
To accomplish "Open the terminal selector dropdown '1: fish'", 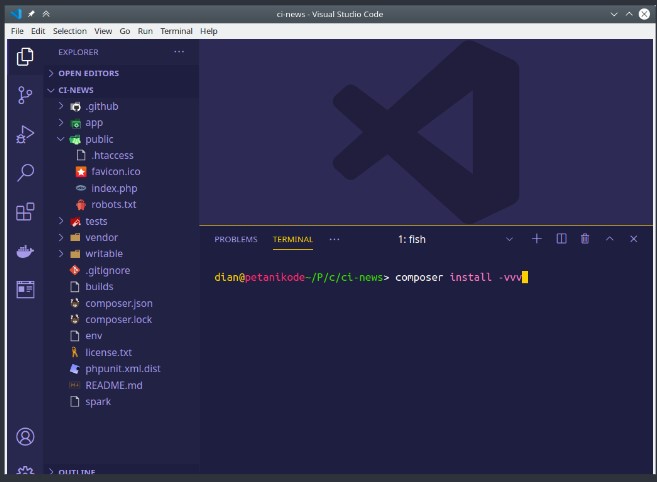I will (455, 239).
